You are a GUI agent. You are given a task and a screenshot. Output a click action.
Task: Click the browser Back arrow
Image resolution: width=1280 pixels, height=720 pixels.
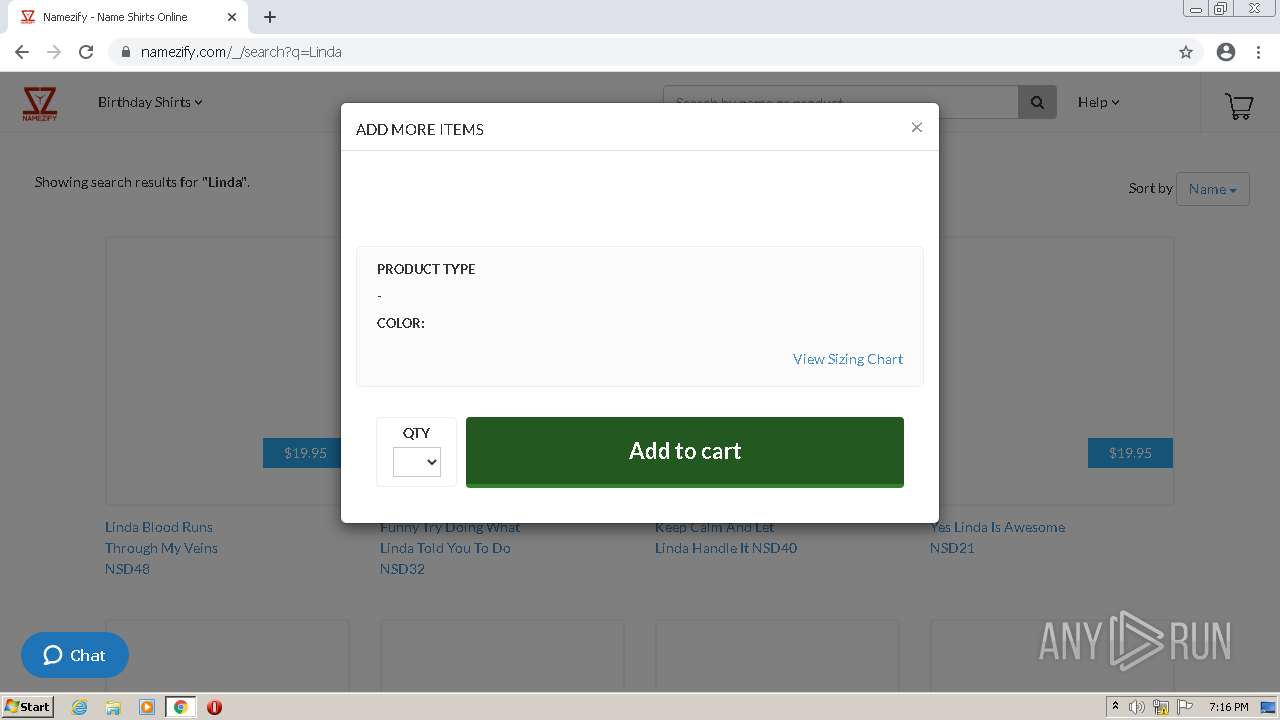coord(22,52)
